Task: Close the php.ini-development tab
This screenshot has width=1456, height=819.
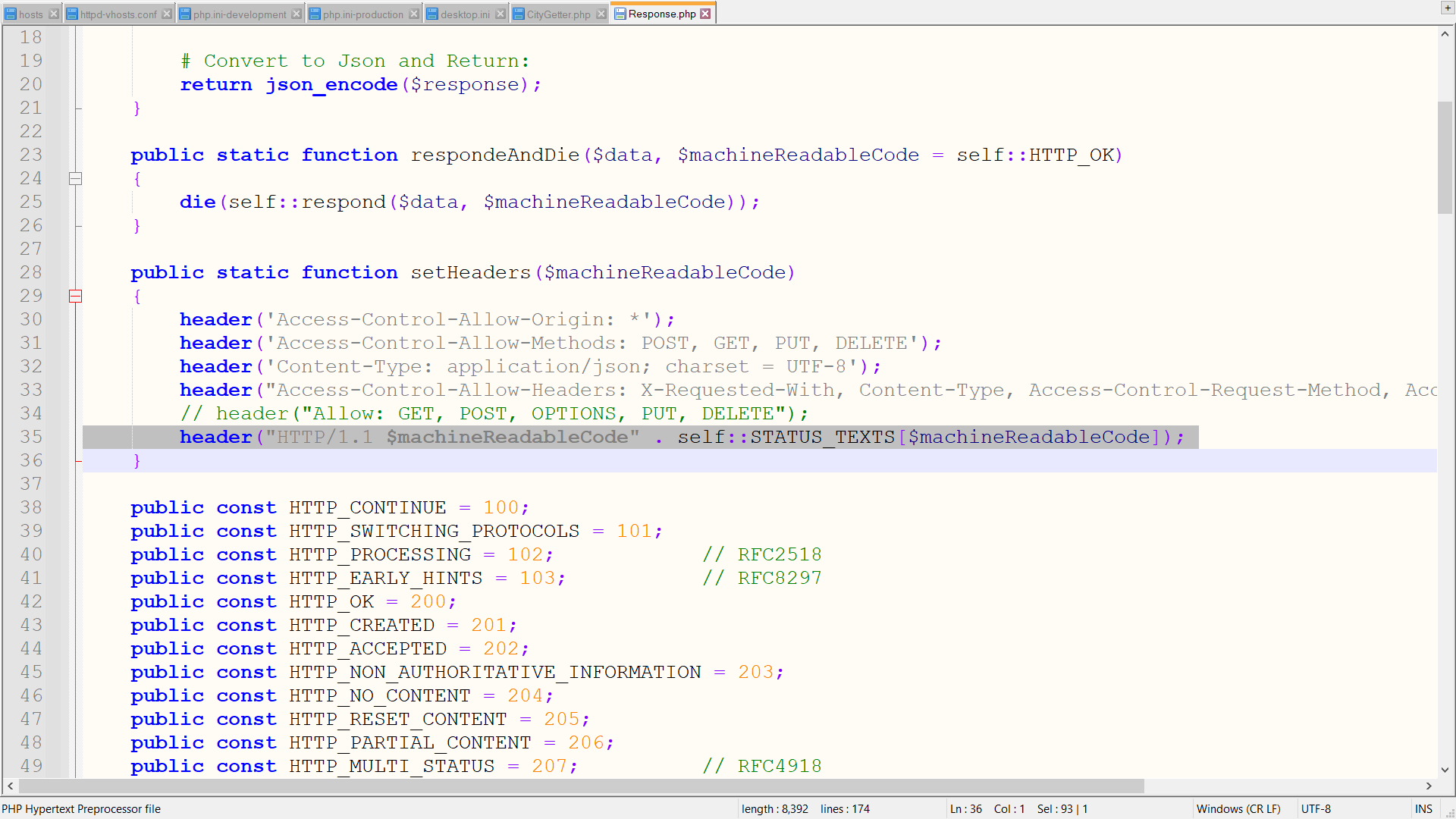Action: point(297,14)
